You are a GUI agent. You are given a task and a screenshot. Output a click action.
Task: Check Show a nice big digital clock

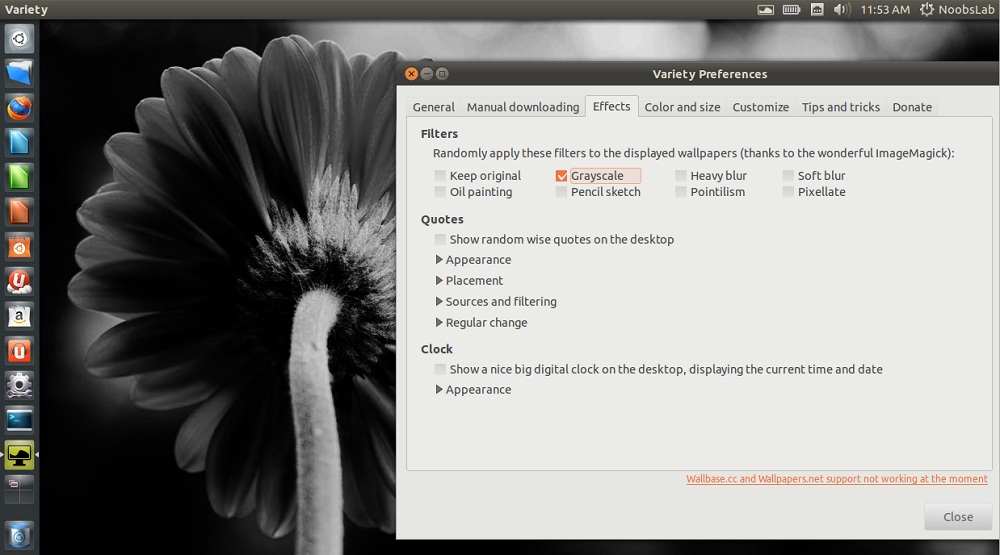coord(440,369)
